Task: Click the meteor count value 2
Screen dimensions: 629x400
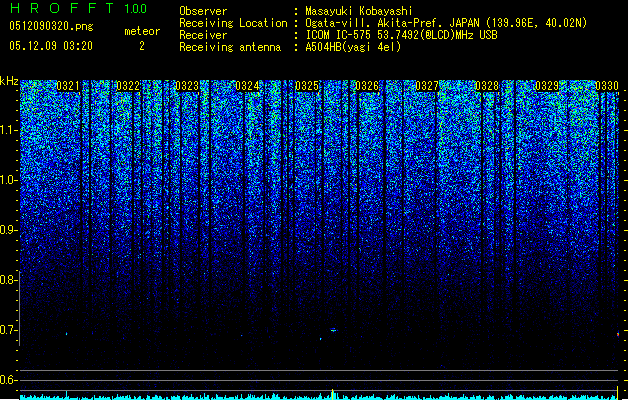Action: point(142,46)
